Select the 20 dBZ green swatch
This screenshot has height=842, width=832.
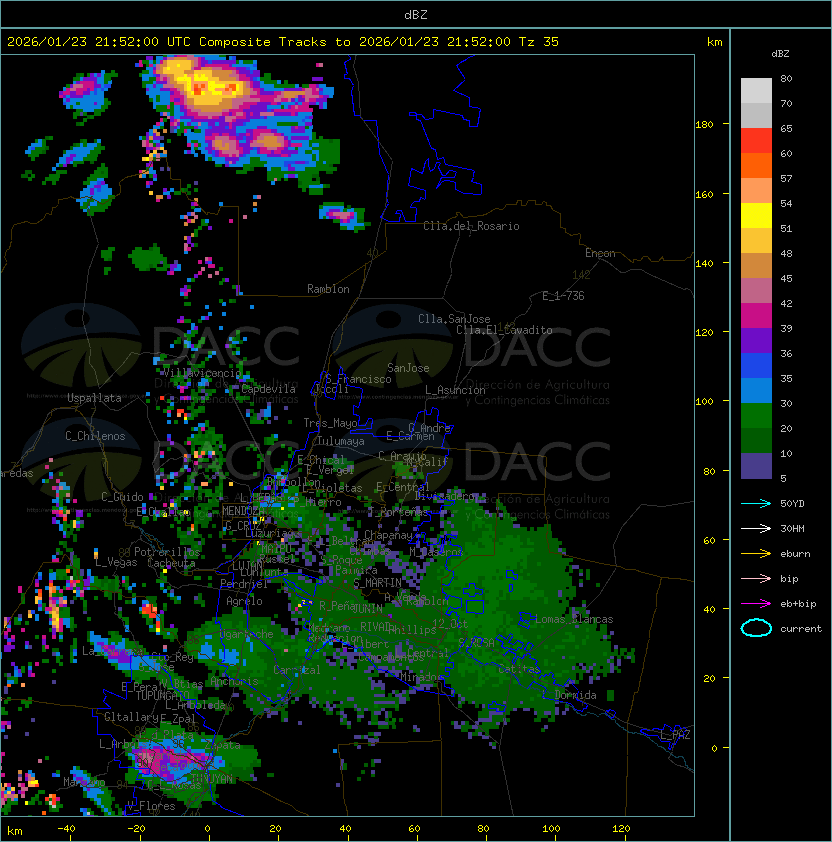pyautogui.click(x=756, y=440)
